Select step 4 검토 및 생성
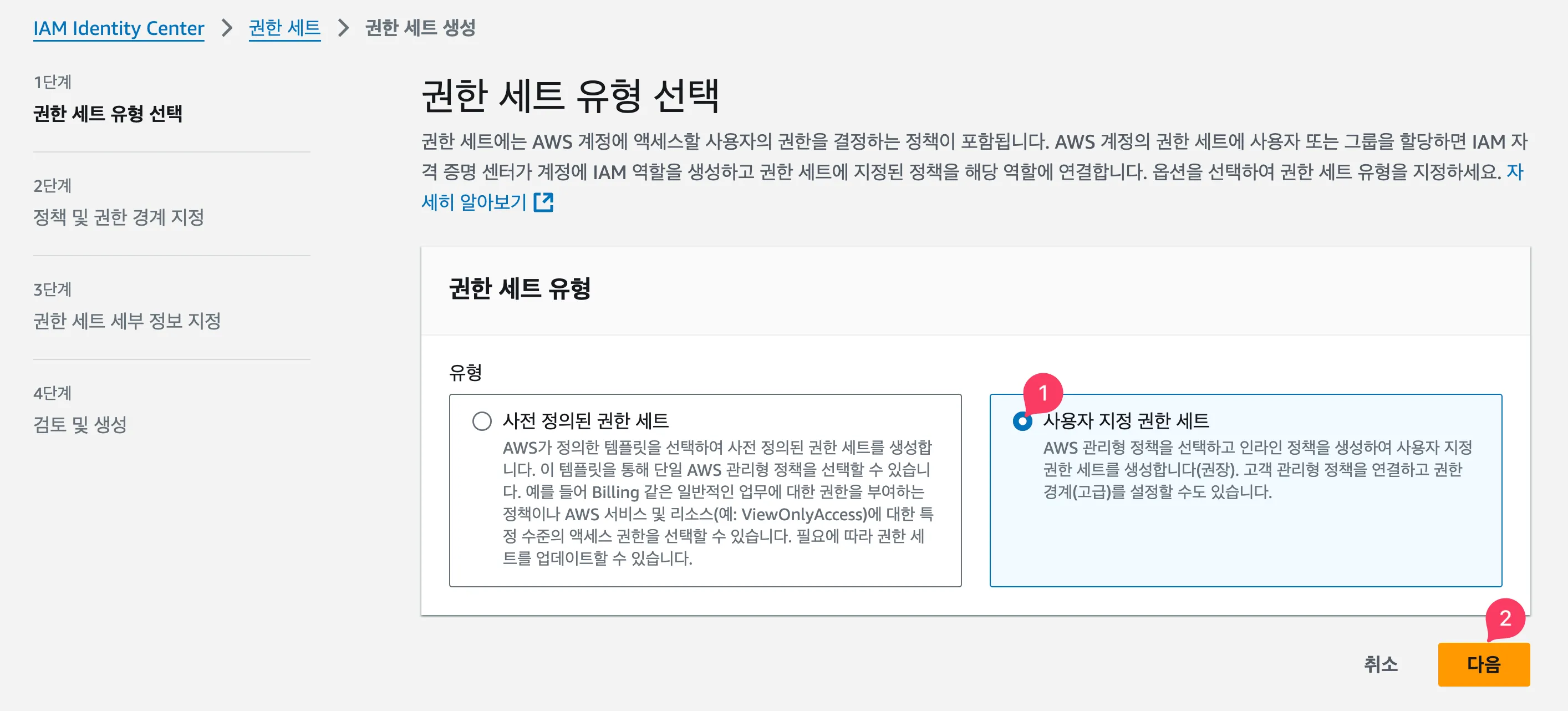This screenshot has height=711, width=1568. (x=80, y=424)
